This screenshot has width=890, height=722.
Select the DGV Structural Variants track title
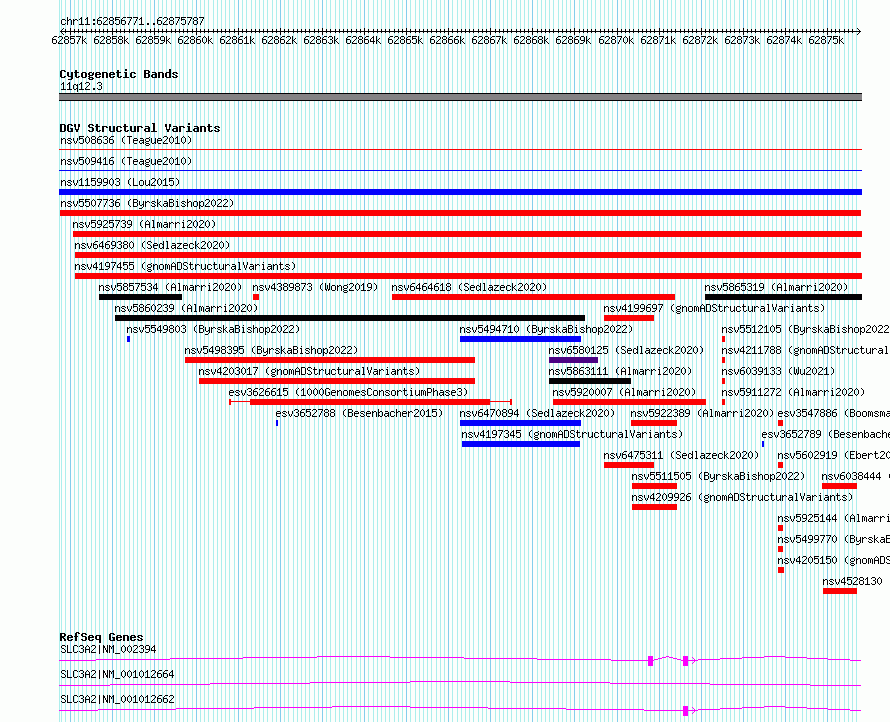[140, 128]
